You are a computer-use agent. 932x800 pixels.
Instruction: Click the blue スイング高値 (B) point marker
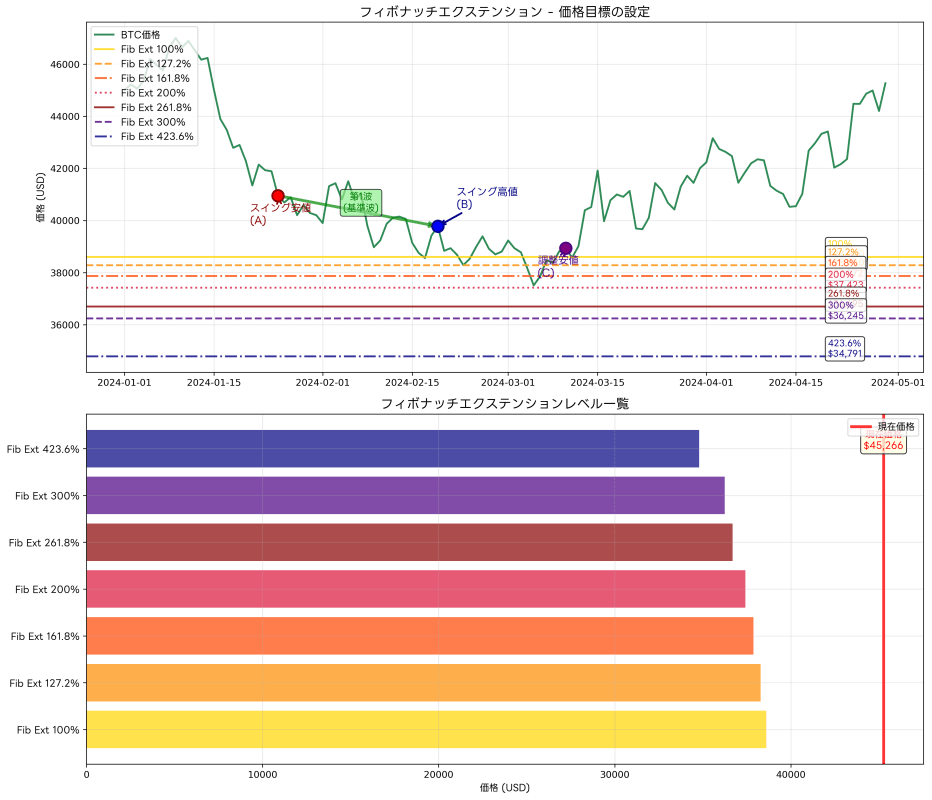437,225
